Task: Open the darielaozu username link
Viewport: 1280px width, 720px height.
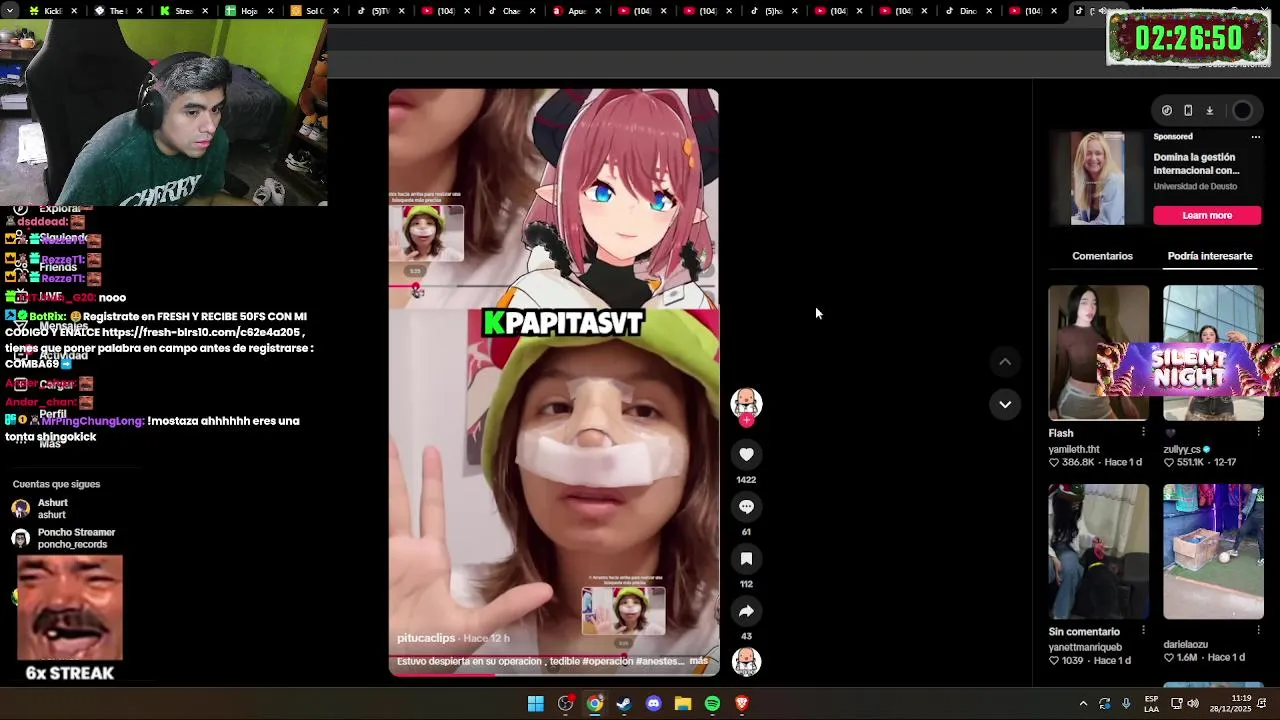Action: 1186,645
